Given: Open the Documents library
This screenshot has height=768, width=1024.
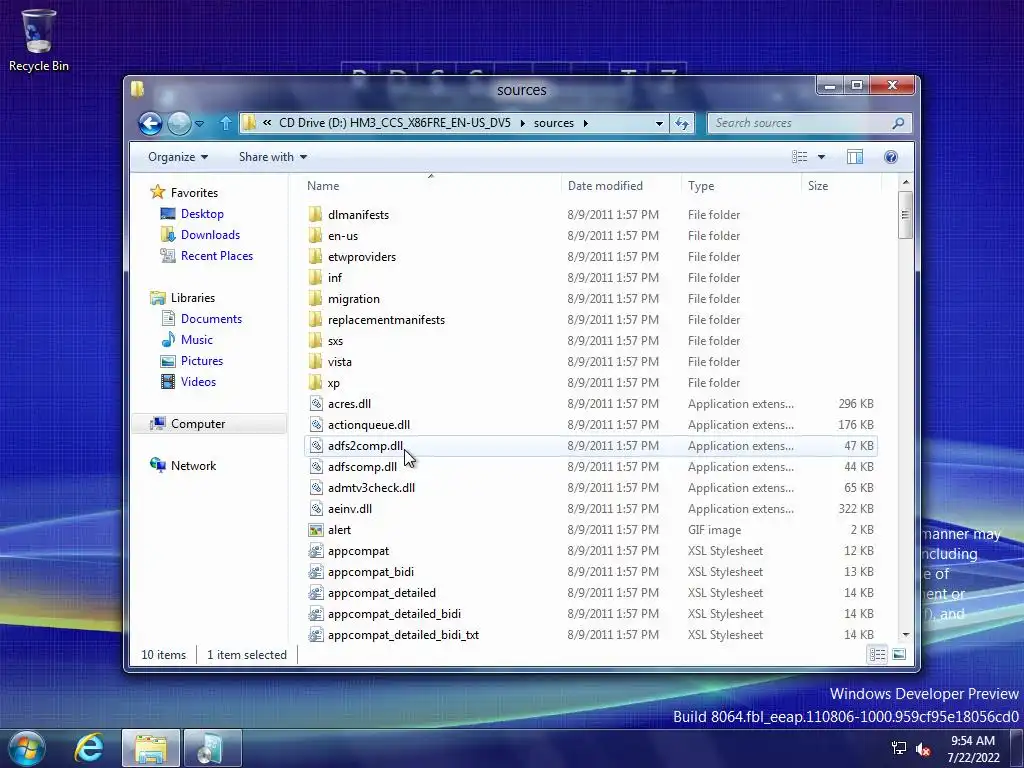Looking at the screenshot, I should click(211, 319).
